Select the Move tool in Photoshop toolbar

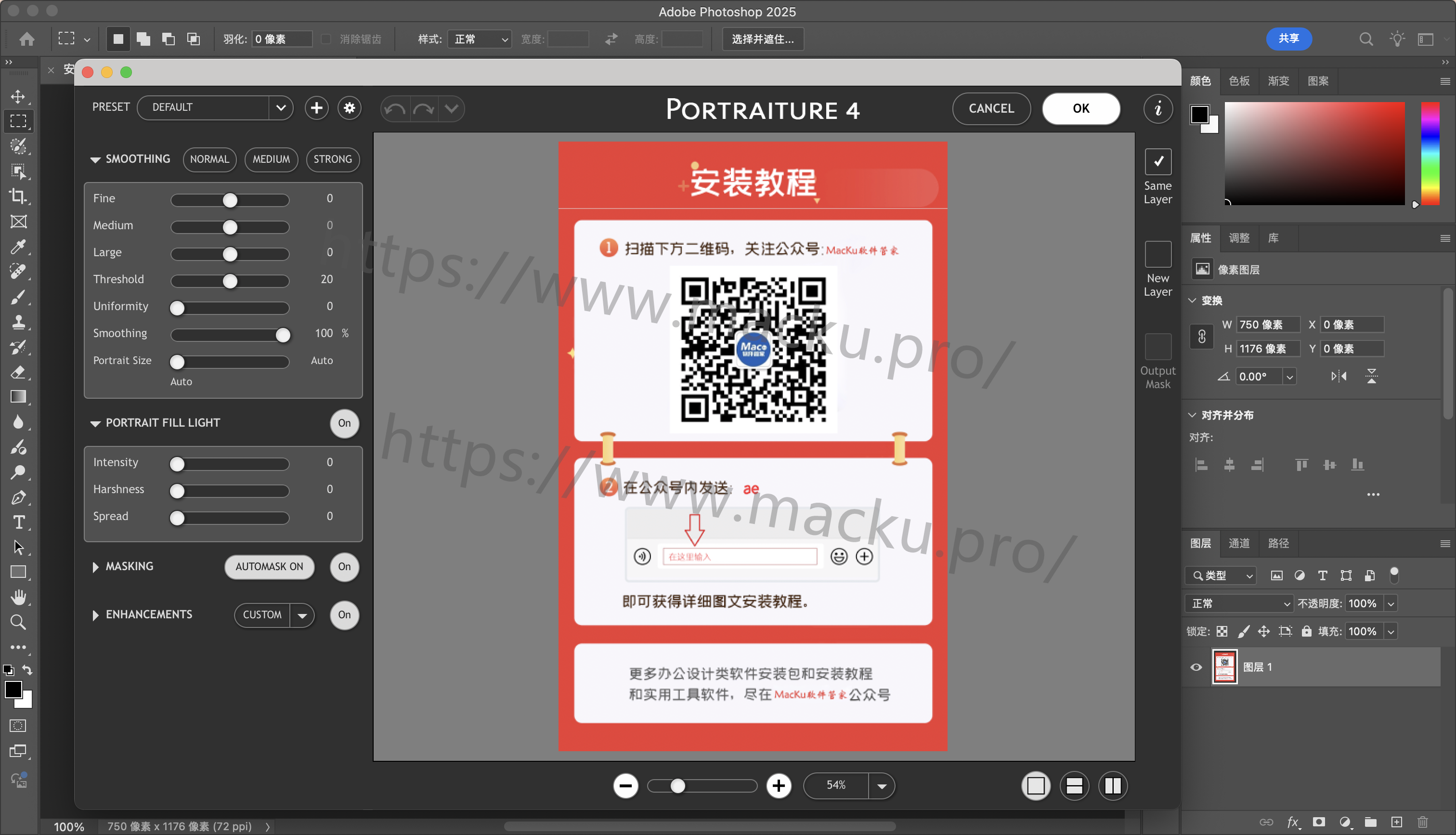click(x=18, y=96)
